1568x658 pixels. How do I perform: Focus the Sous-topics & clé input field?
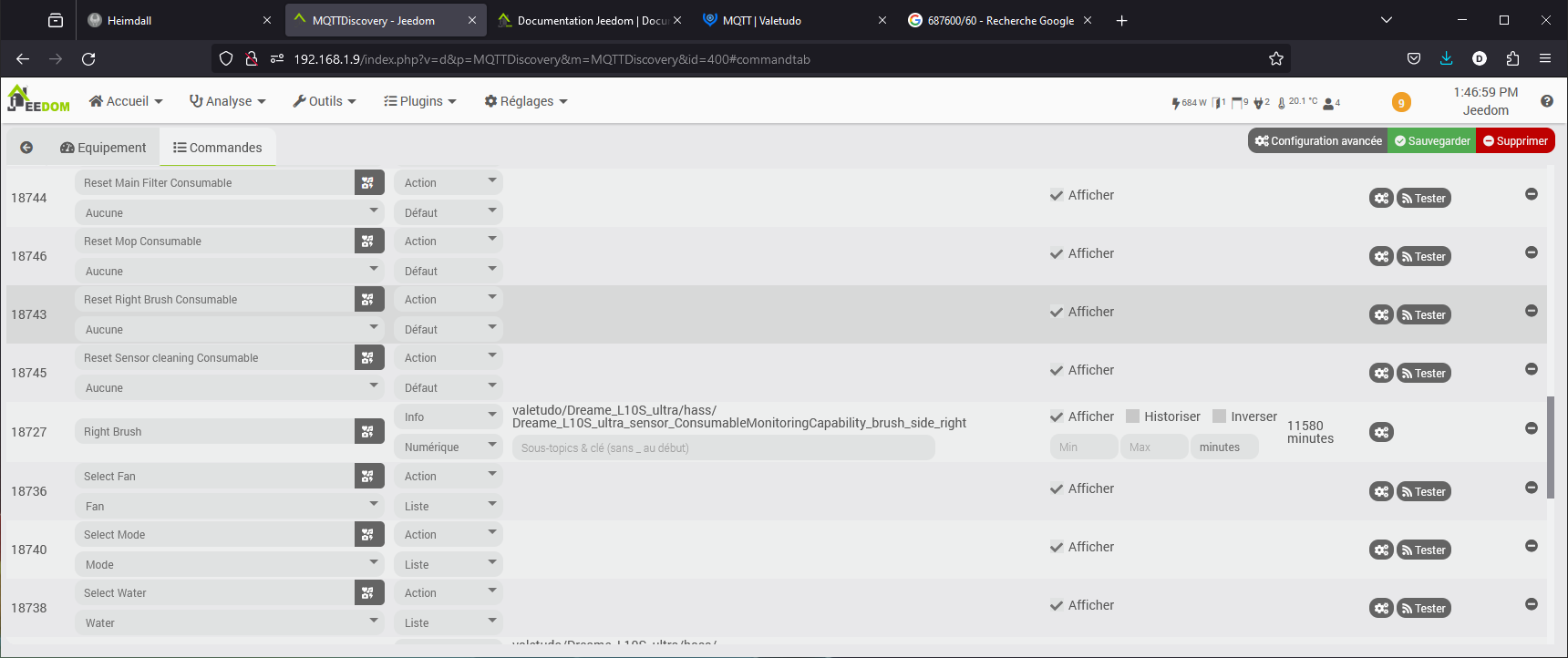tap(723, 447)
